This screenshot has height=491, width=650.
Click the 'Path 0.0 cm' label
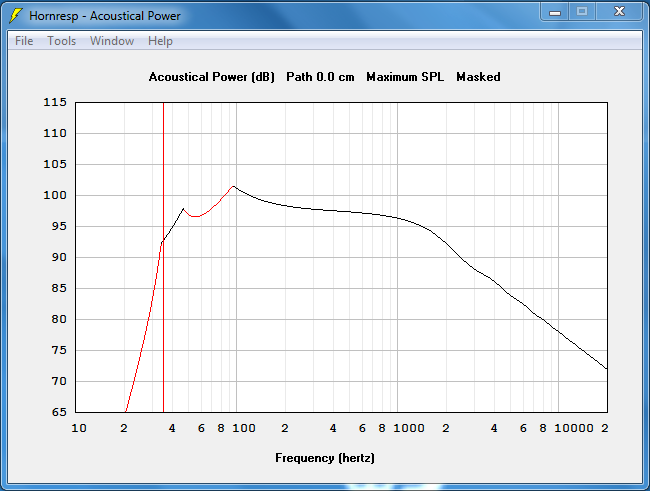pos(320,77)
